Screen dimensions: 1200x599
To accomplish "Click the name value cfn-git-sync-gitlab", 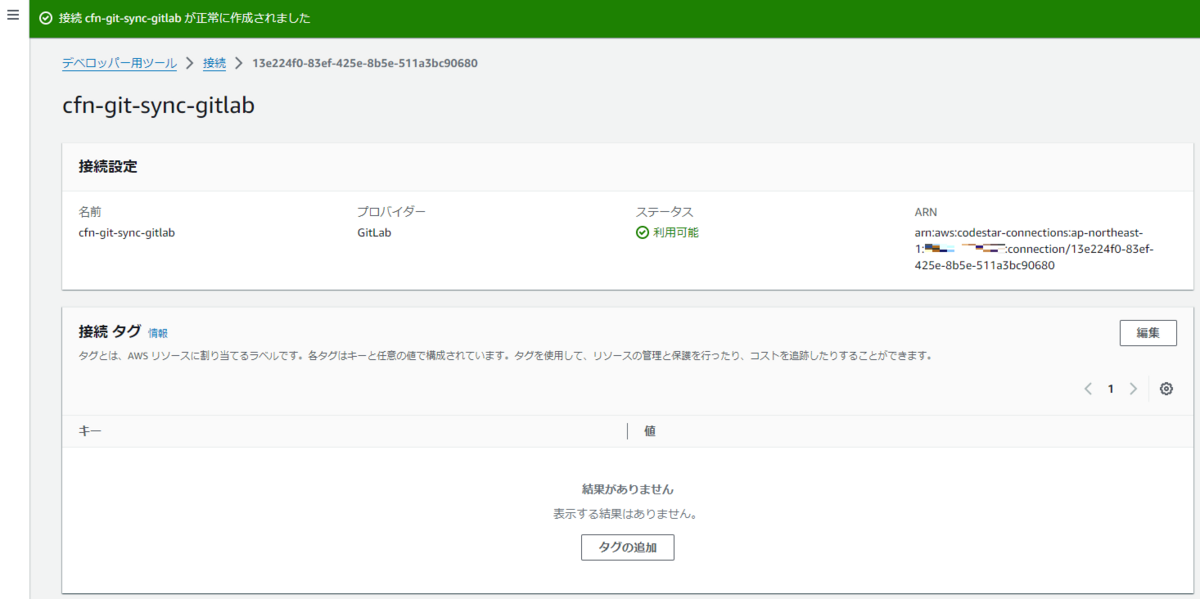I will tap(127, 232).
